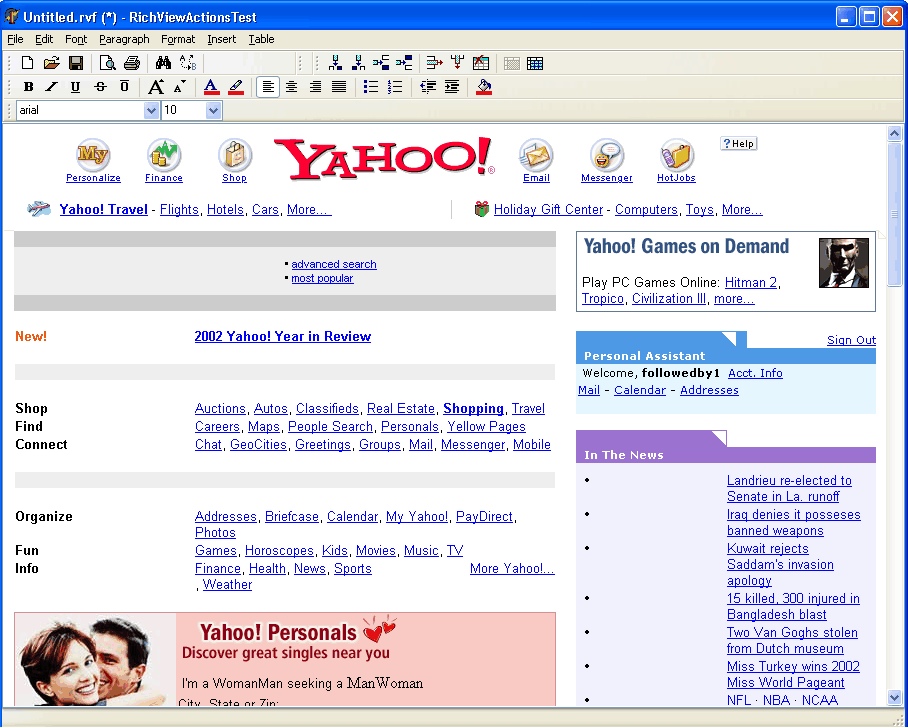Toggle bold formatting

coord(28,87)
